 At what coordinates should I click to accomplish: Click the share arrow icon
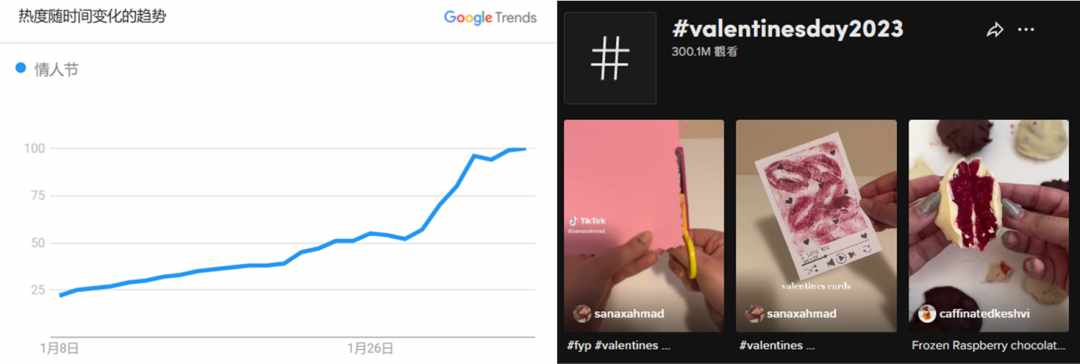click(994, 30)
